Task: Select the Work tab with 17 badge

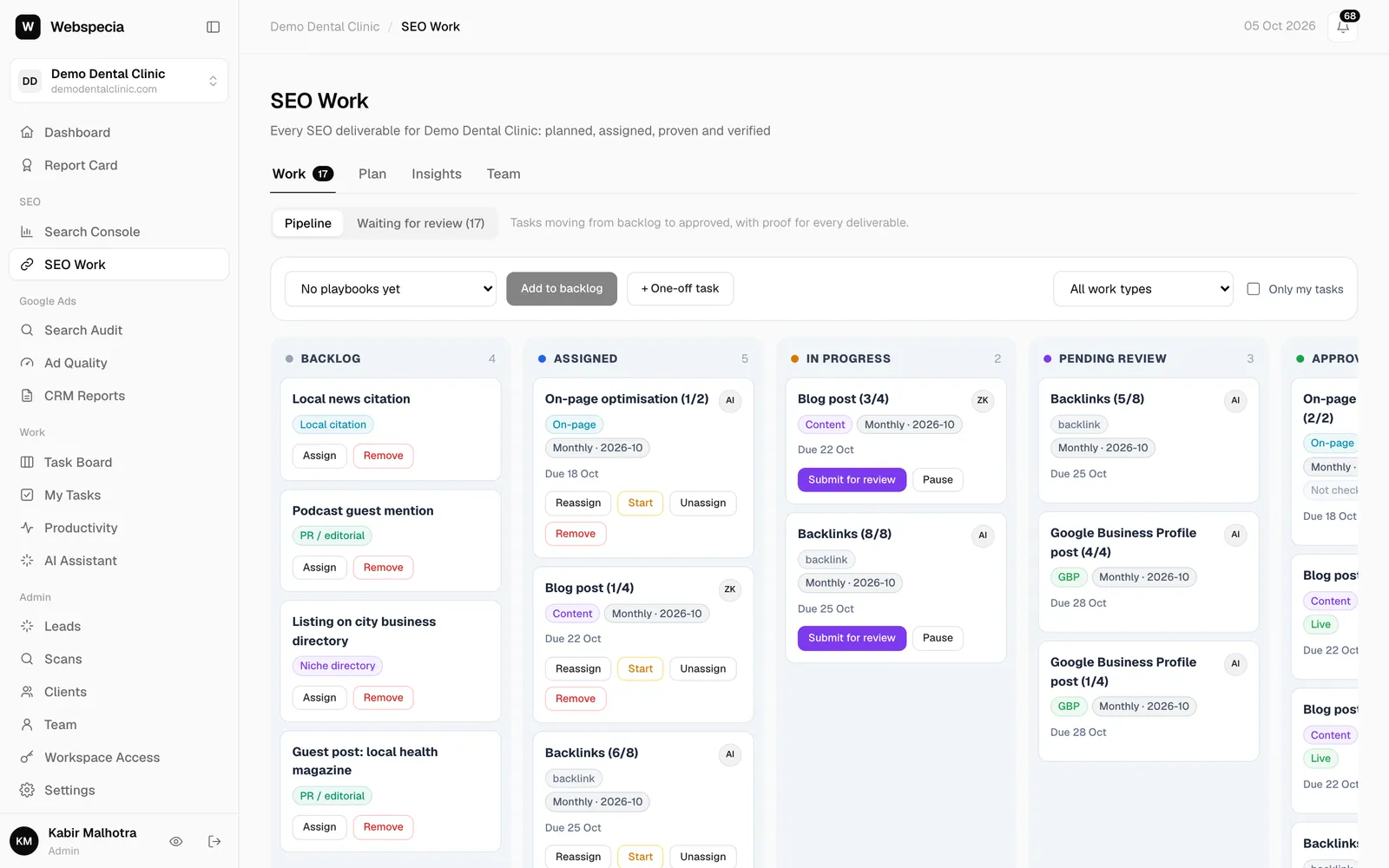Action: (302, 174)
